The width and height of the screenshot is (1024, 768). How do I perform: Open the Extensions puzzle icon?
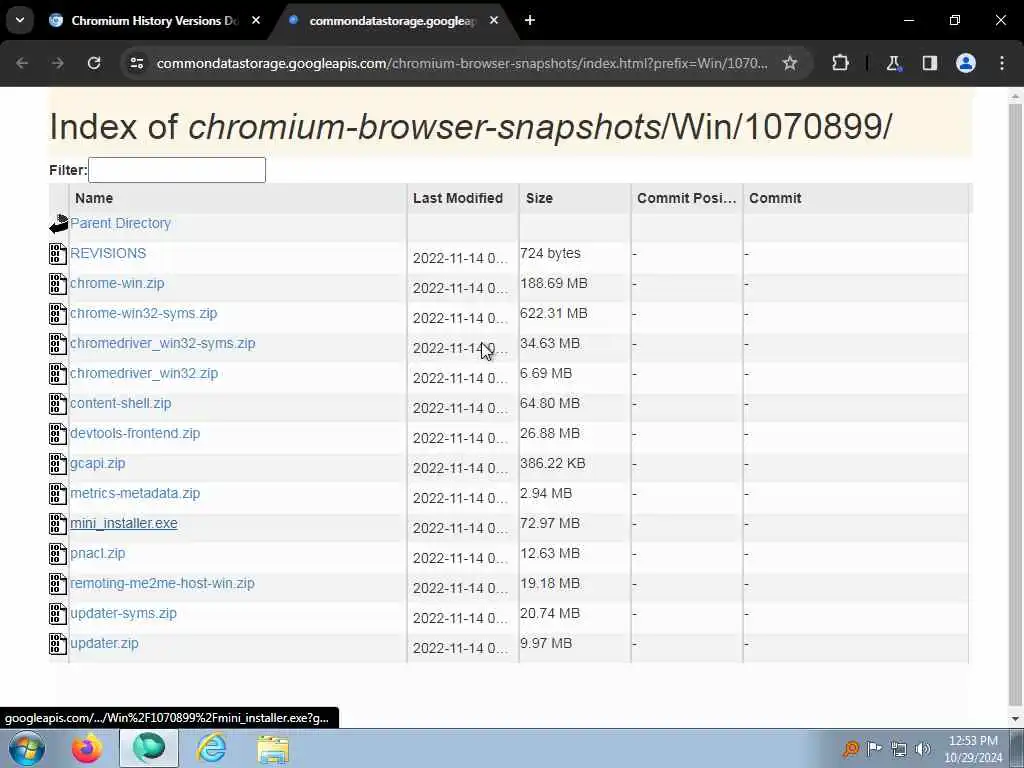coord(840,63)
